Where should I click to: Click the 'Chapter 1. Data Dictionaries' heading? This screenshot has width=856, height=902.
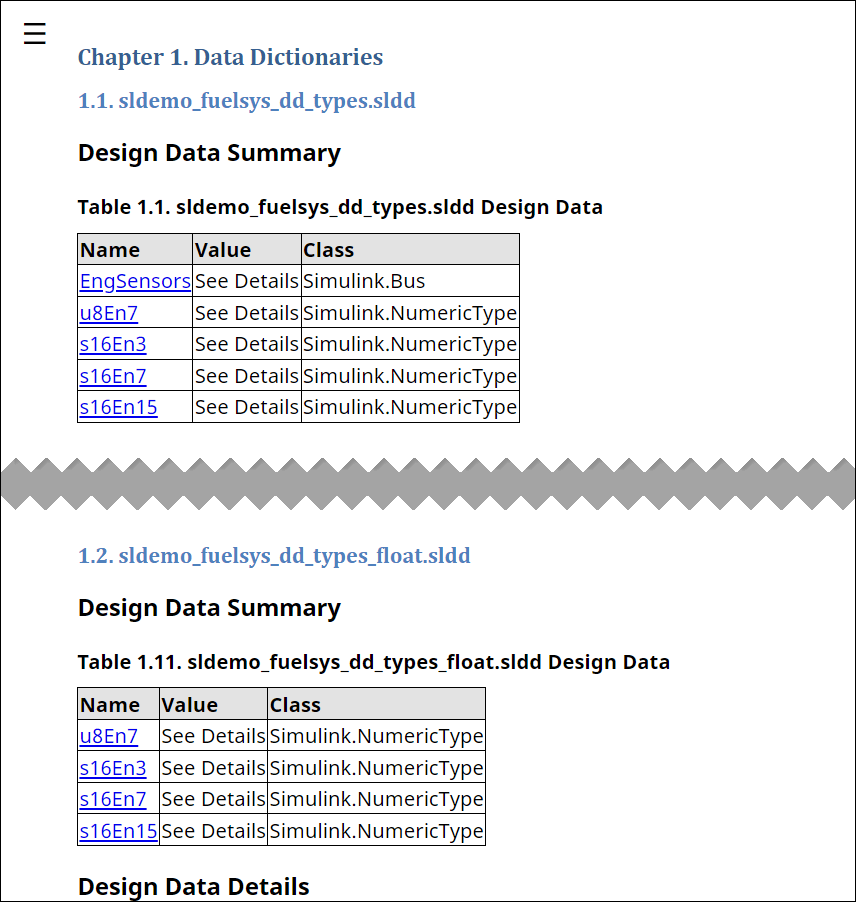click(230, 58)
